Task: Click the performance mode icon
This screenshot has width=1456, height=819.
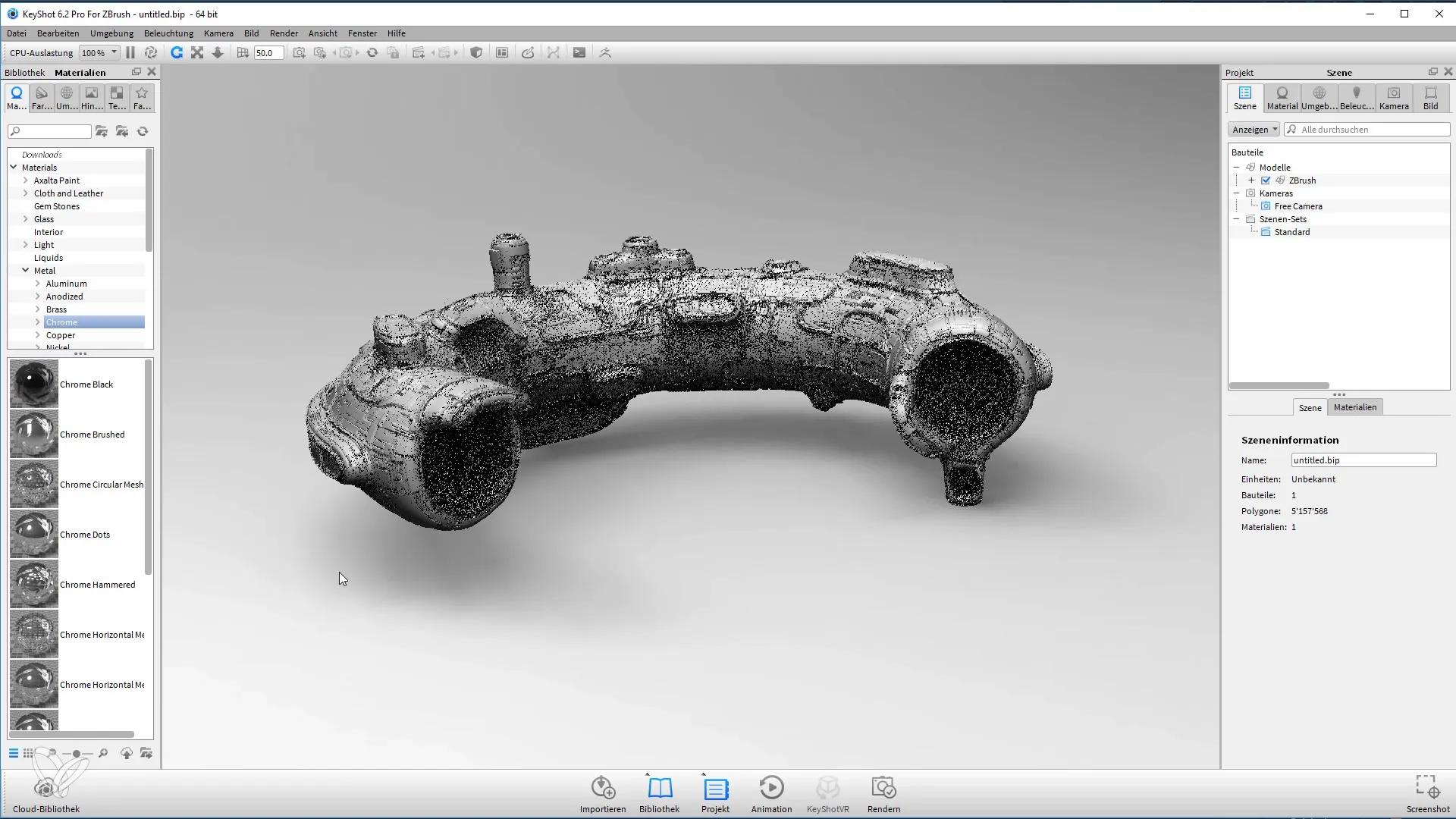Action: (151, 53)
